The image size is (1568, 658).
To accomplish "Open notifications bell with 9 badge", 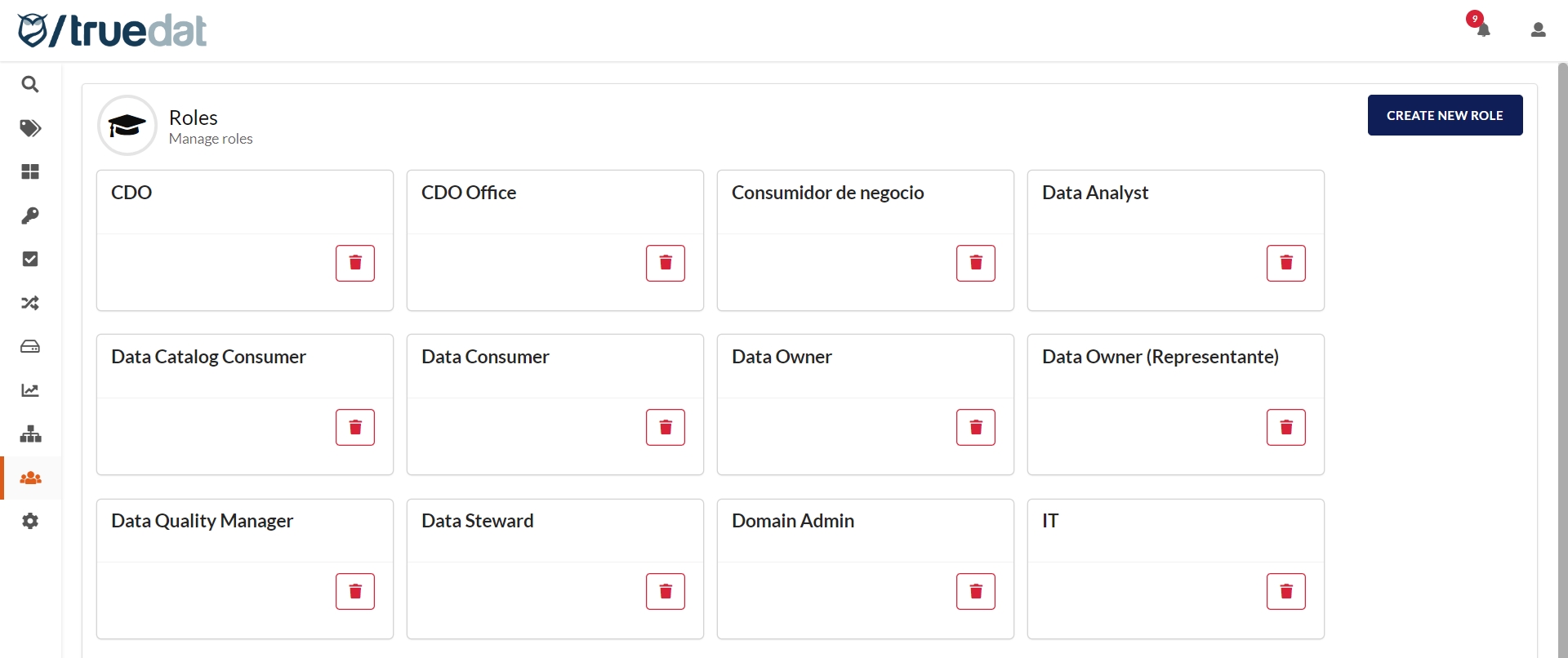I will [1483, 29].
